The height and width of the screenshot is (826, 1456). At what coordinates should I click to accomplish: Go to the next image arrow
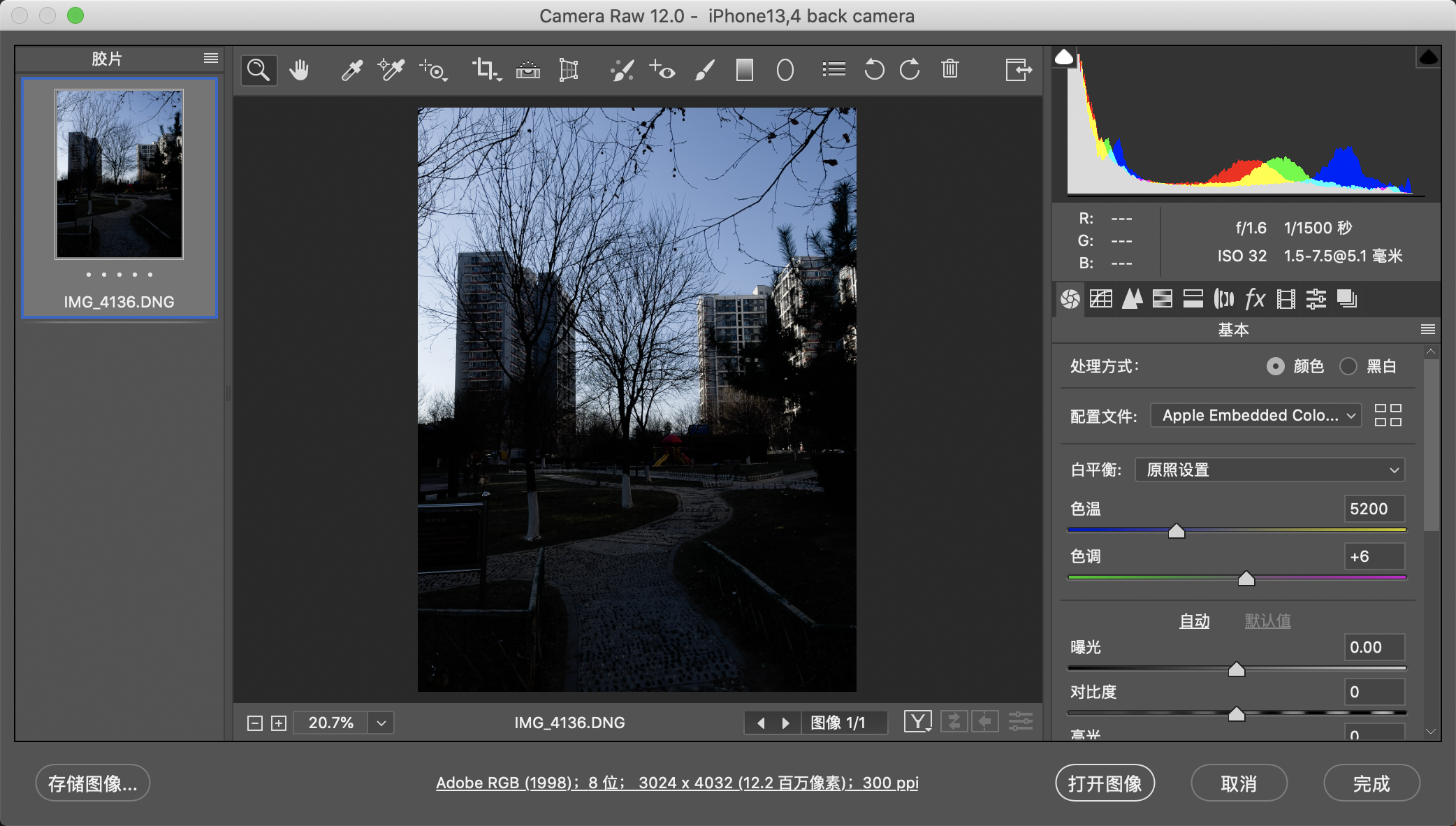[786, 723]
